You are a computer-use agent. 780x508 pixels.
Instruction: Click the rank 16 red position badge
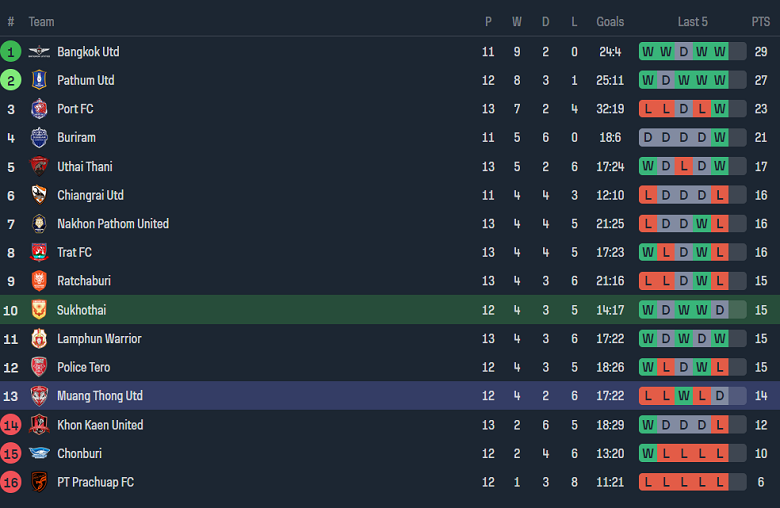[x=11, y=482]
